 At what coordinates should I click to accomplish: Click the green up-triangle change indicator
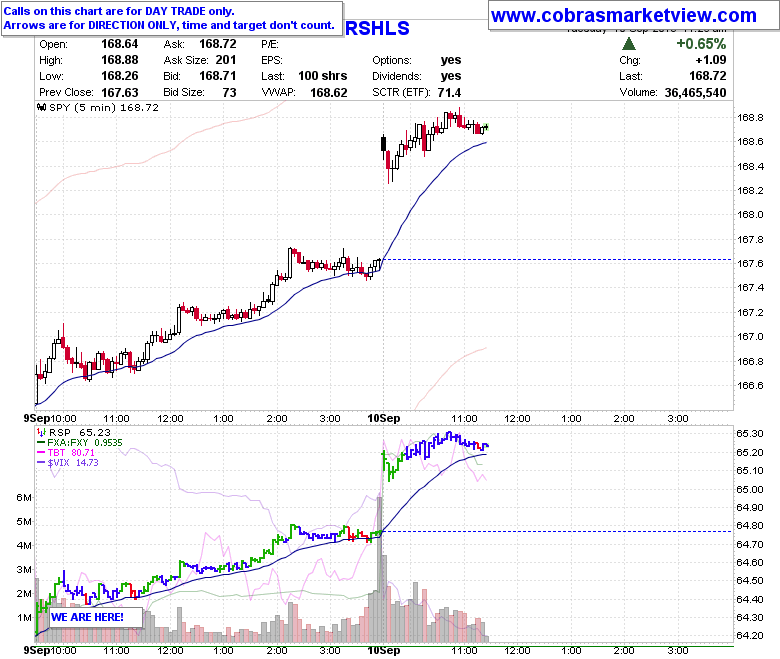(x=629, y=44)
